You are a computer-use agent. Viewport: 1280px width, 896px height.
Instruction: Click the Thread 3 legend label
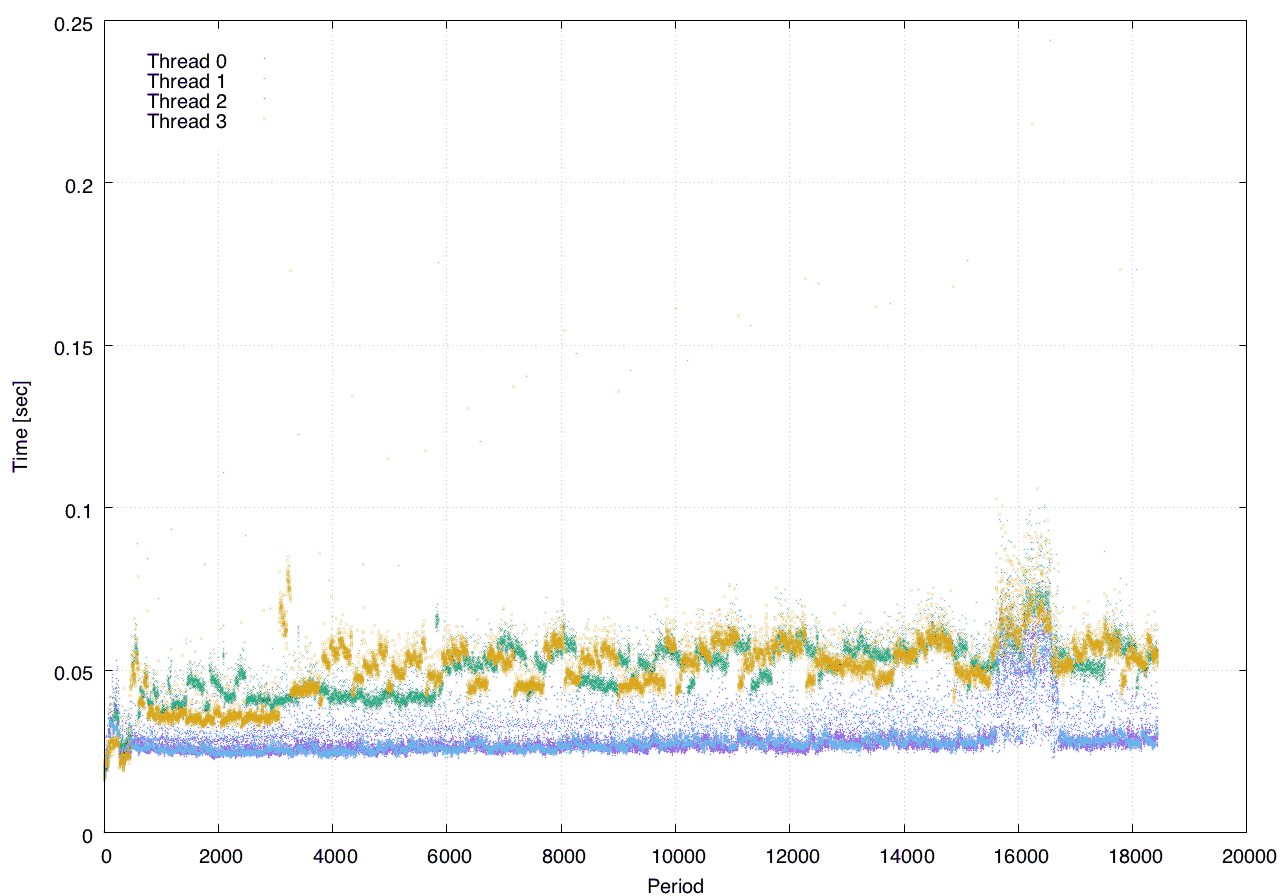coord(186,122)
